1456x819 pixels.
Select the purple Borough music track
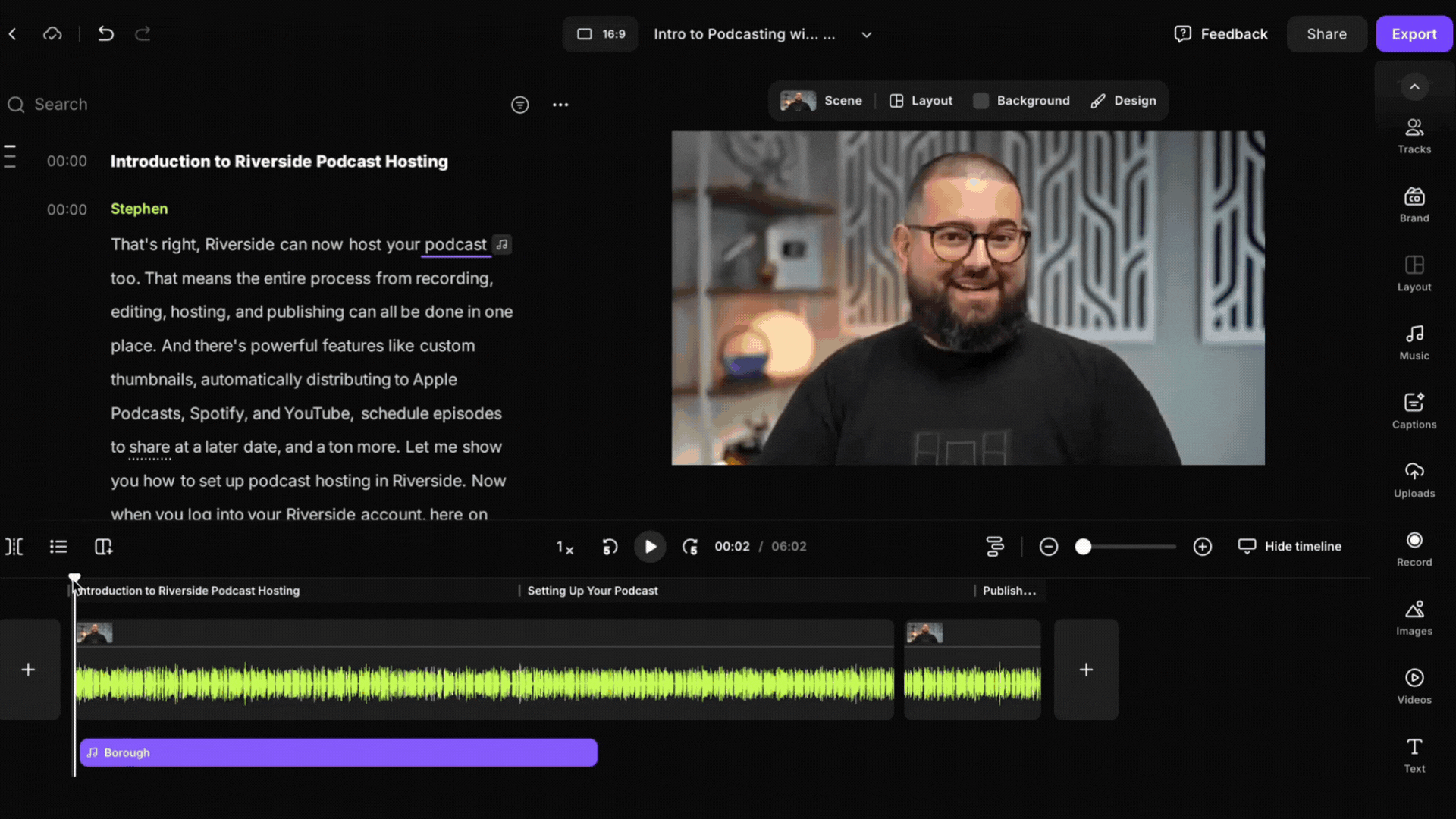pyautogui.click(x=338, y=753)
